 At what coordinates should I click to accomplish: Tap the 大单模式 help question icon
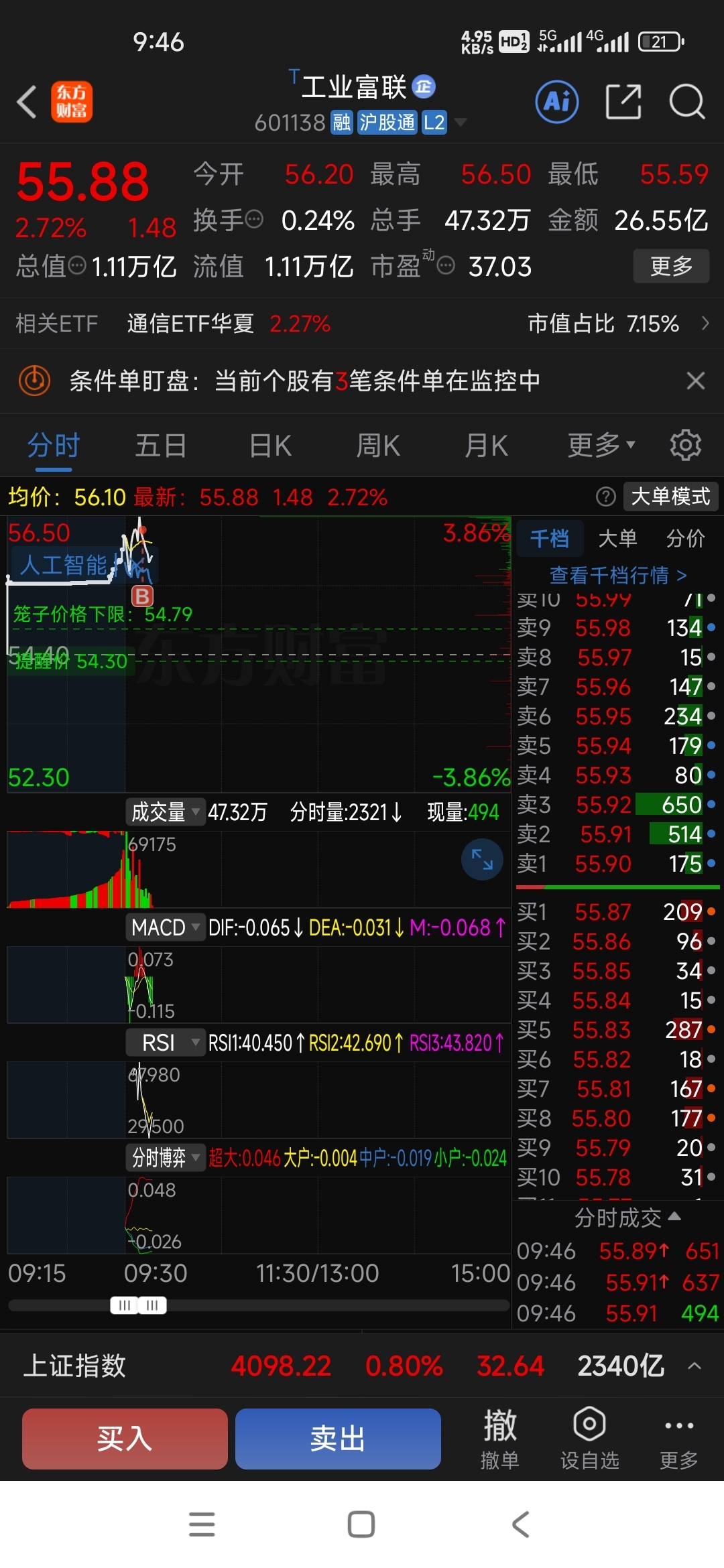click(x=605, y=497)
